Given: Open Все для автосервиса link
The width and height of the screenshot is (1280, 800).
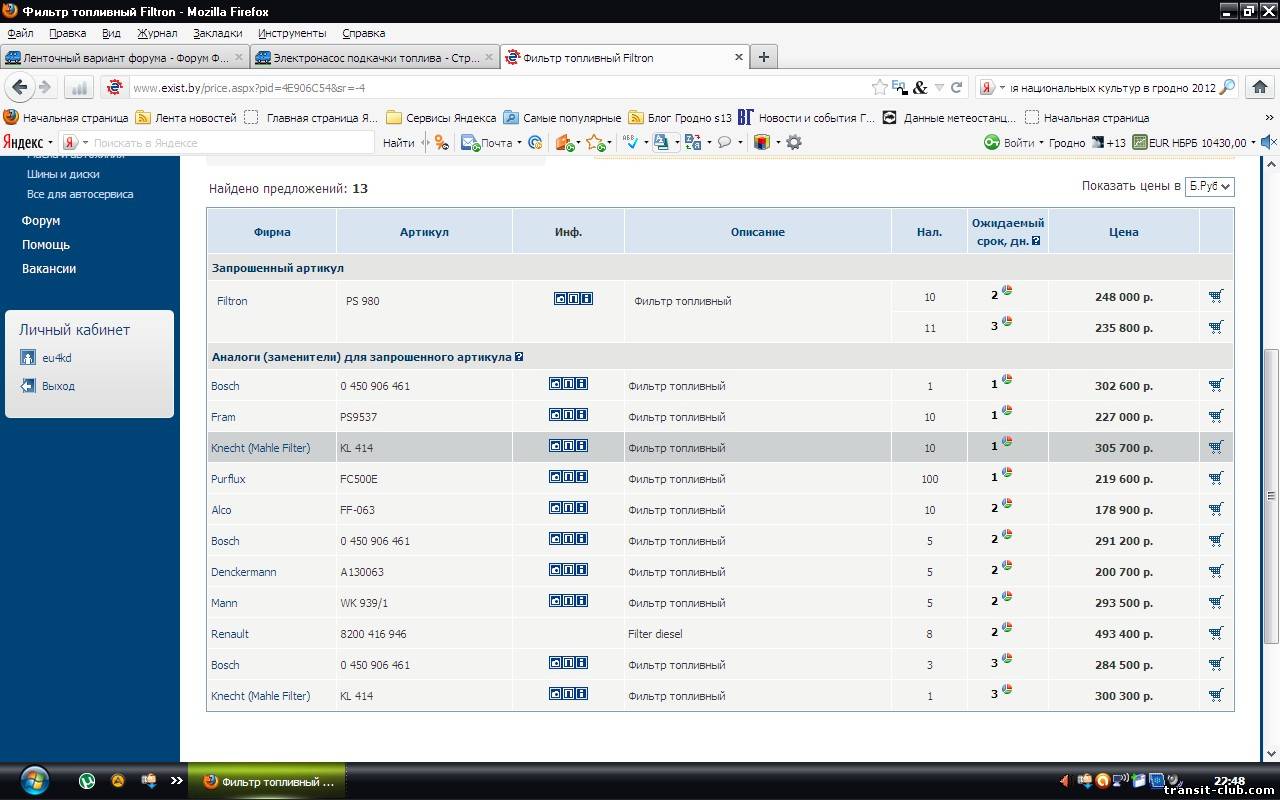Looking at the screenshot, I should (x=80, y=194).
